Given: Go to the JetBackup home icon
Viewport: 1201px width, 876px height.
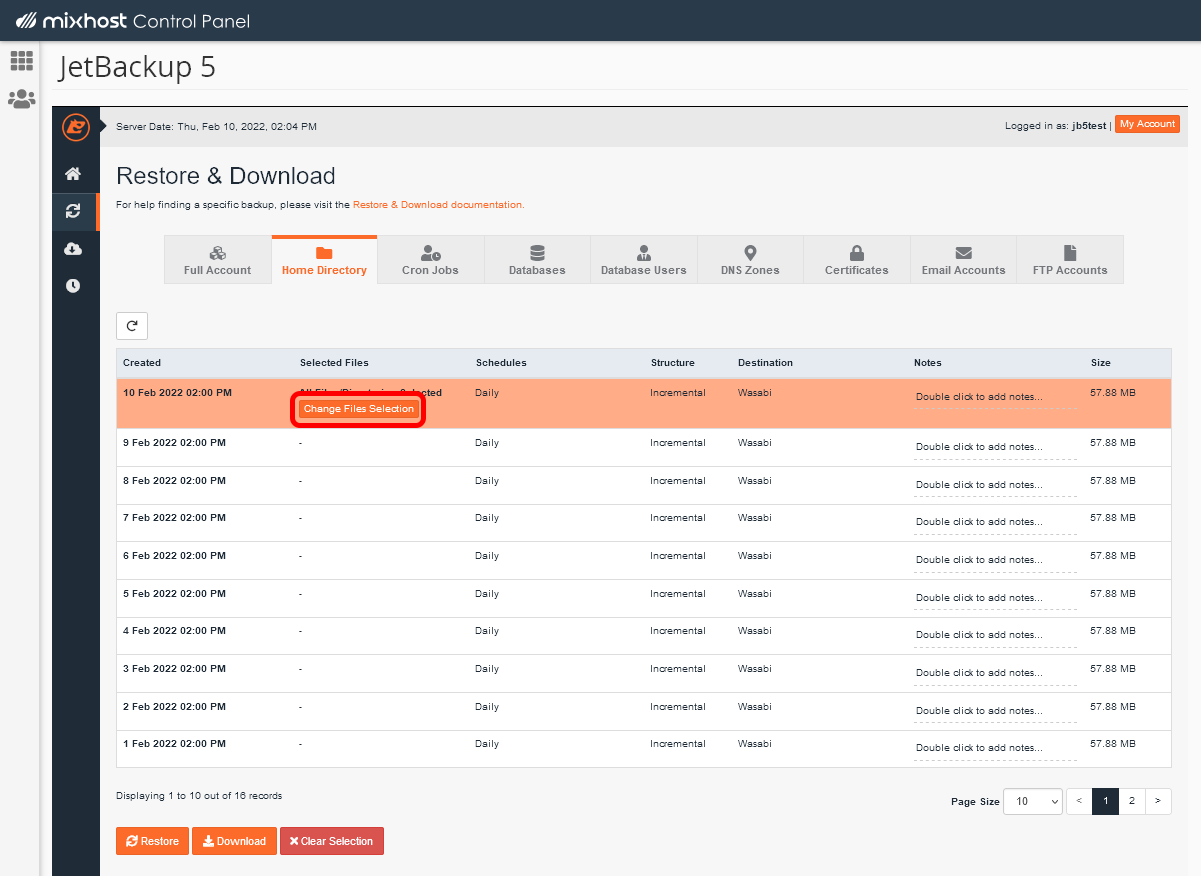Looking at the screenshot, I should click(x=73, y=174).
